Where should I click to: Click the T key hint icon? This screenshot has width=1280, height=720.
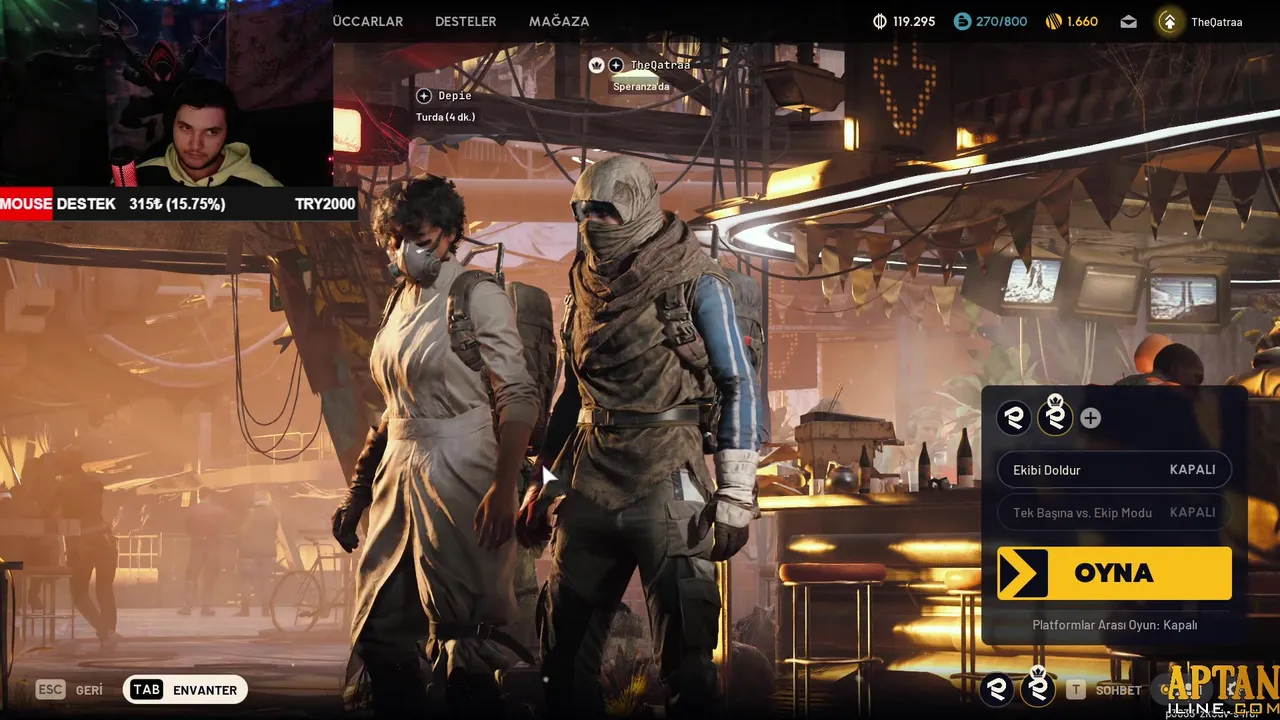pos(1075,690)
